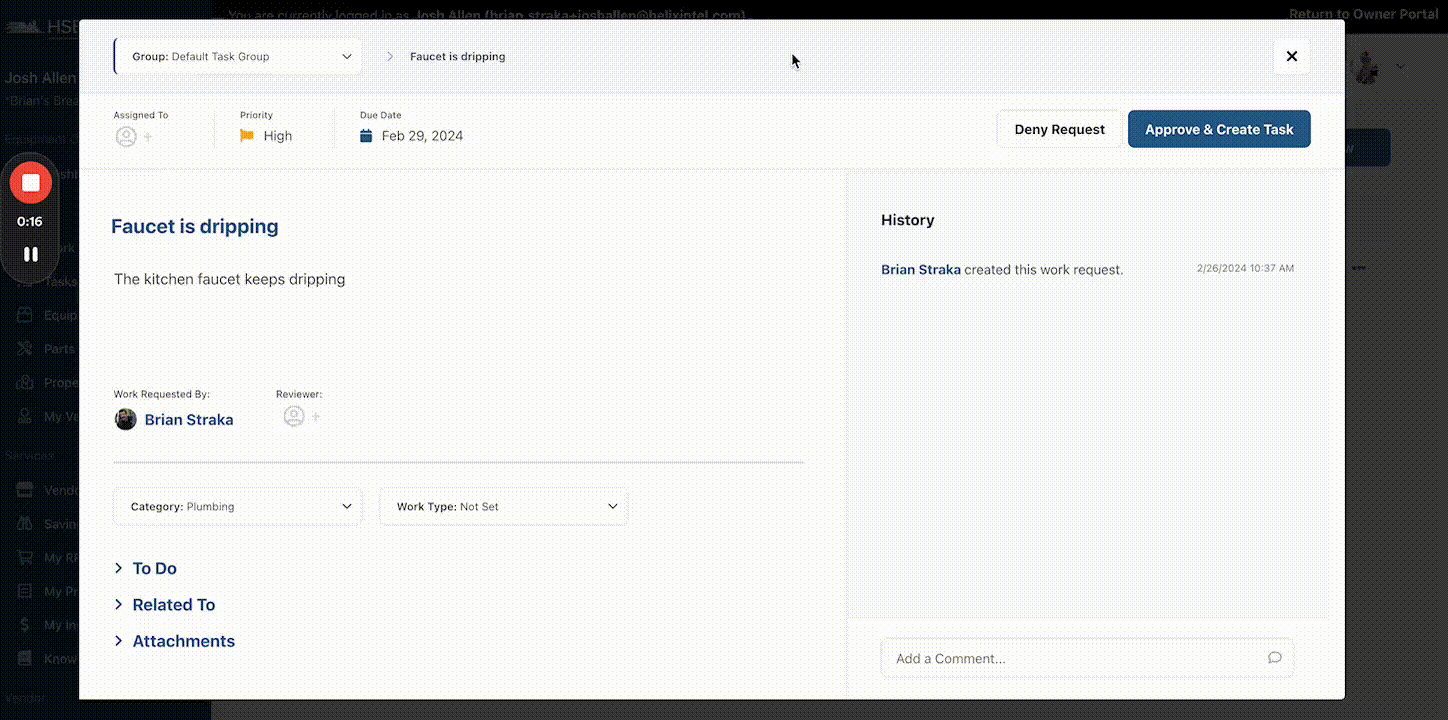Screen dimensions: 1448x720
Task: Open the account chevron beside the background avatar
Action: 1400,67
